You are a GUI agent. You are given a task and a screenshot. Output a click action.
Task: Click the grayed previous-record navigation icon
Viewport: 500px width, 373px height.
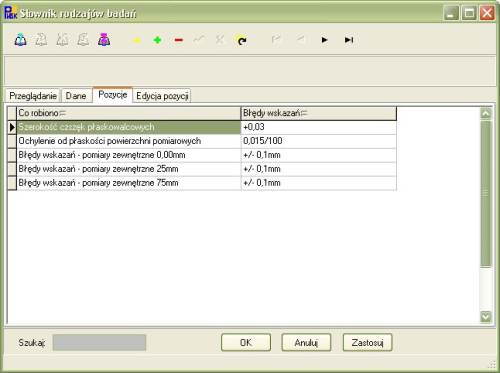click(x=300, y=40)
